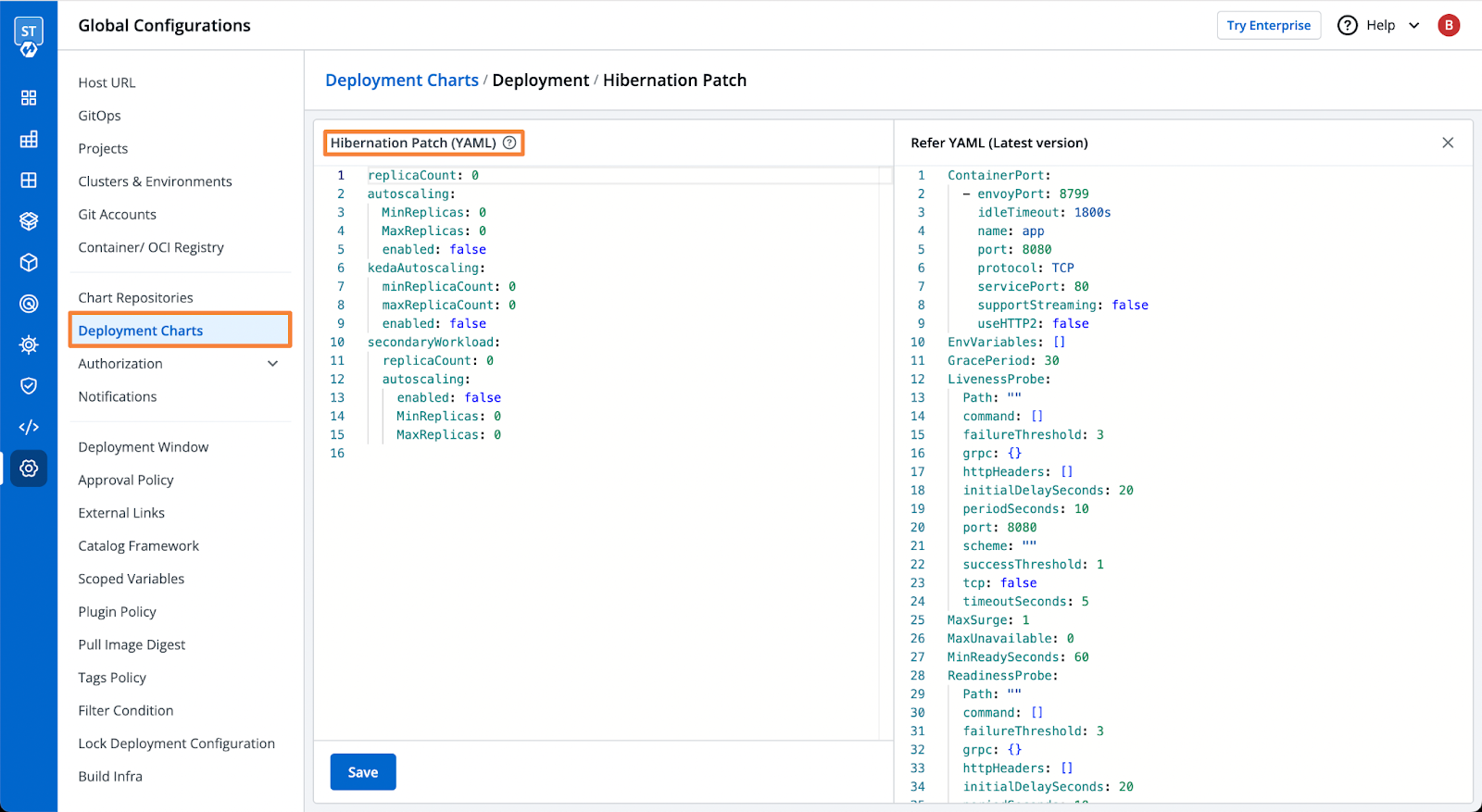Open Projects settings
The image size is (1482, 812).
click(103, 148)
